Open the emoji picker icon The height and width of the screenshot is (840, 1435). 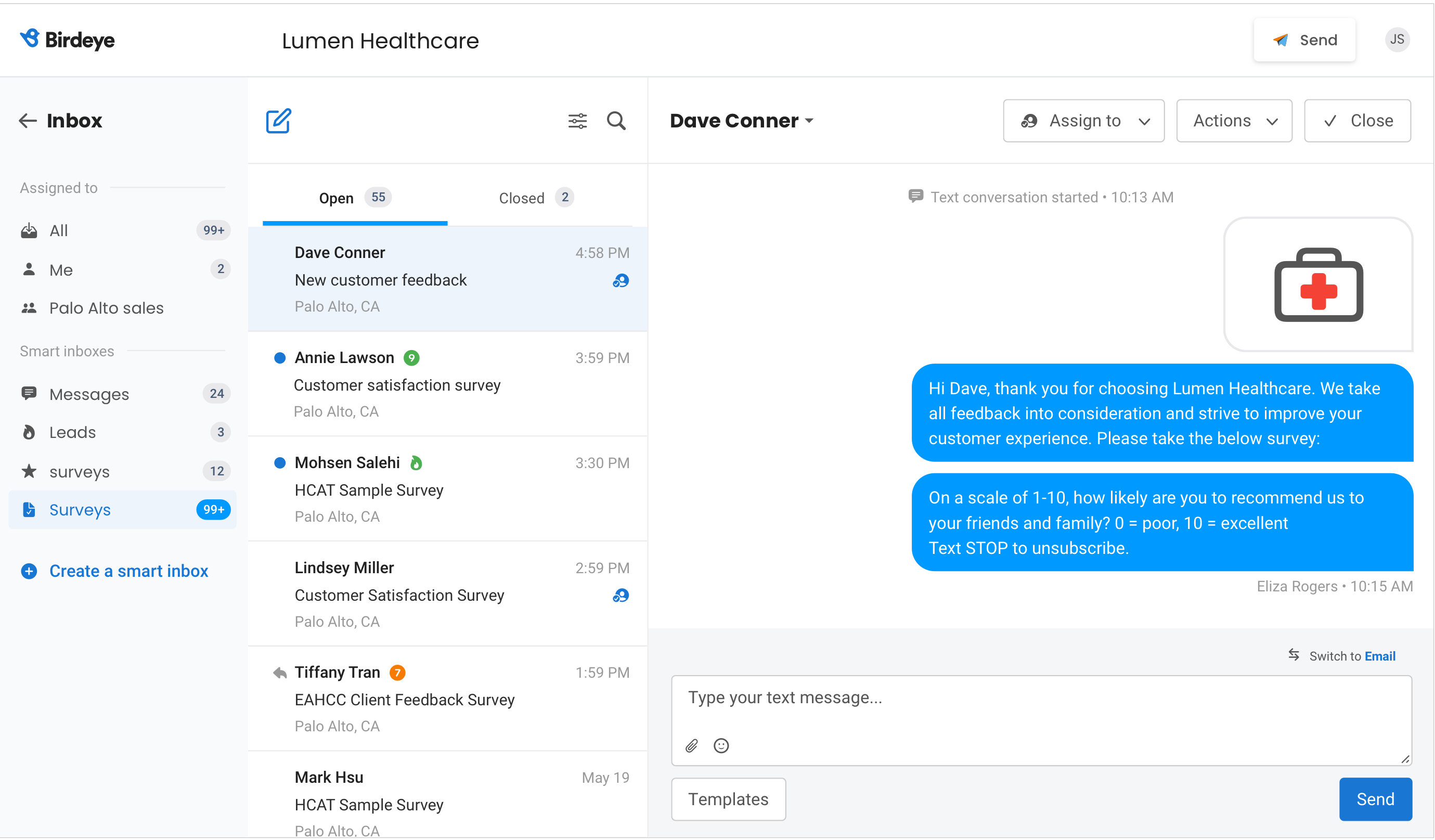721,746
